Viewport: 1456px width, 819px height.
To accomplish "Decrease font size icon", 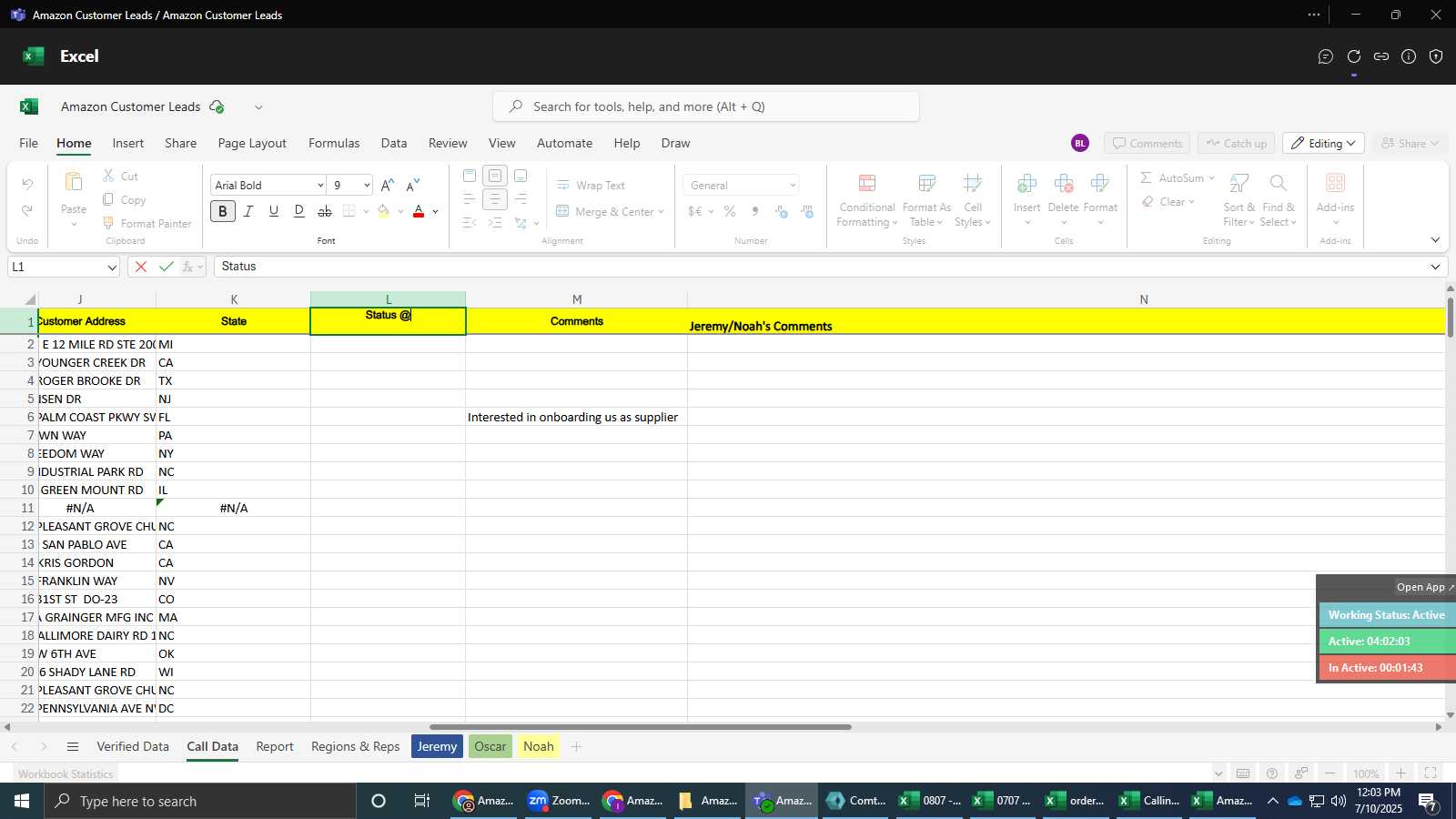I will click(x=413, y=186).
